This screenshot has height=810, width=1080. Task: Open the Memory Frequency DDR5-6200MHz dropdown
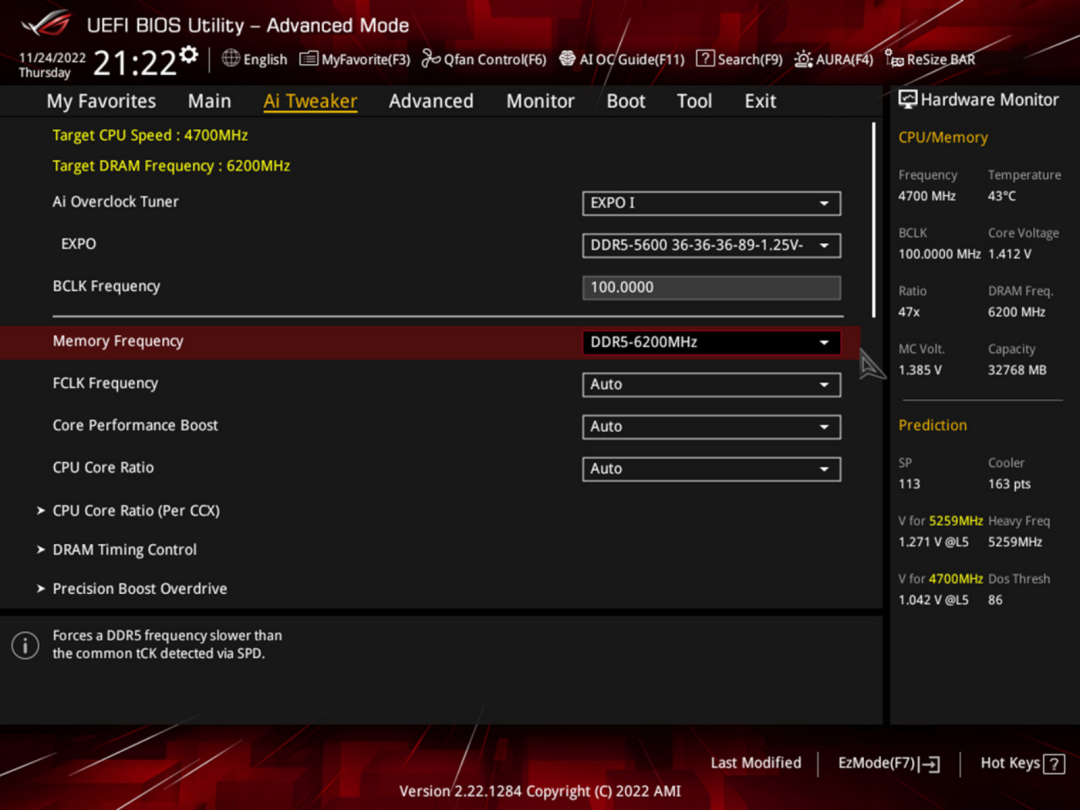pos(711,342)
